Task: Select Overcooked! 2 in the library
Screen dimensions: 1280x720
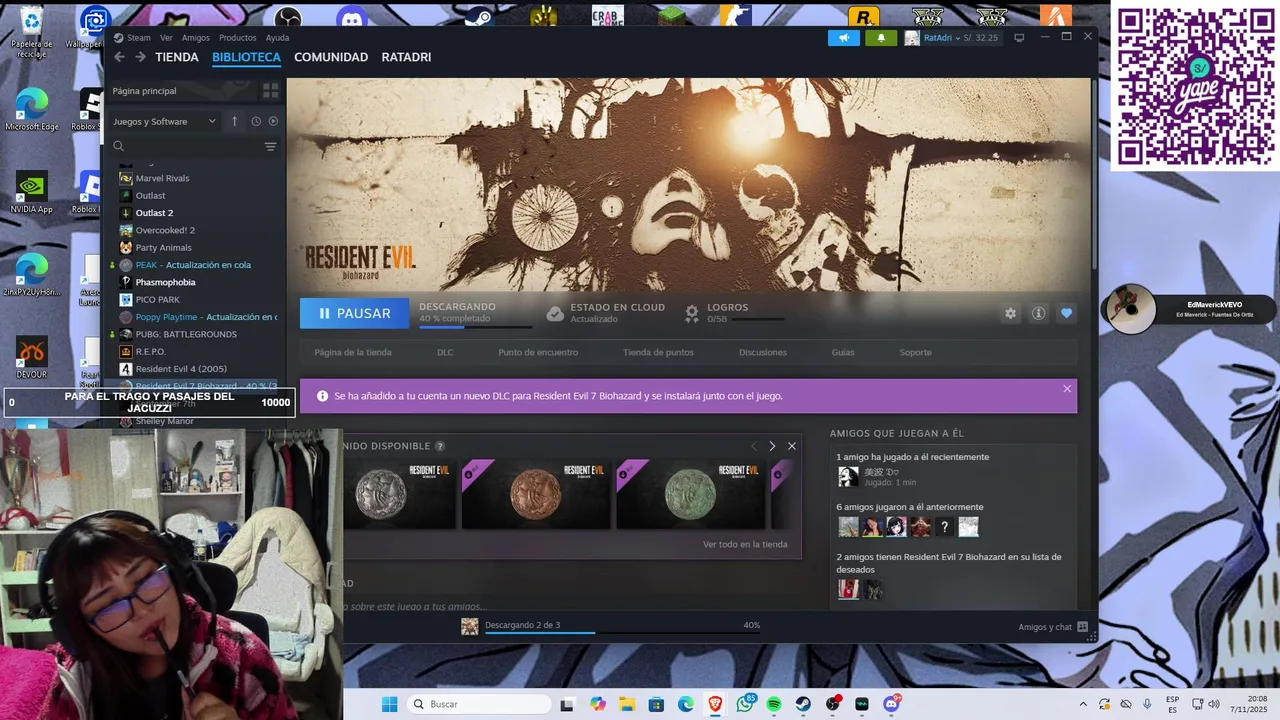Action: click(165, 230)
